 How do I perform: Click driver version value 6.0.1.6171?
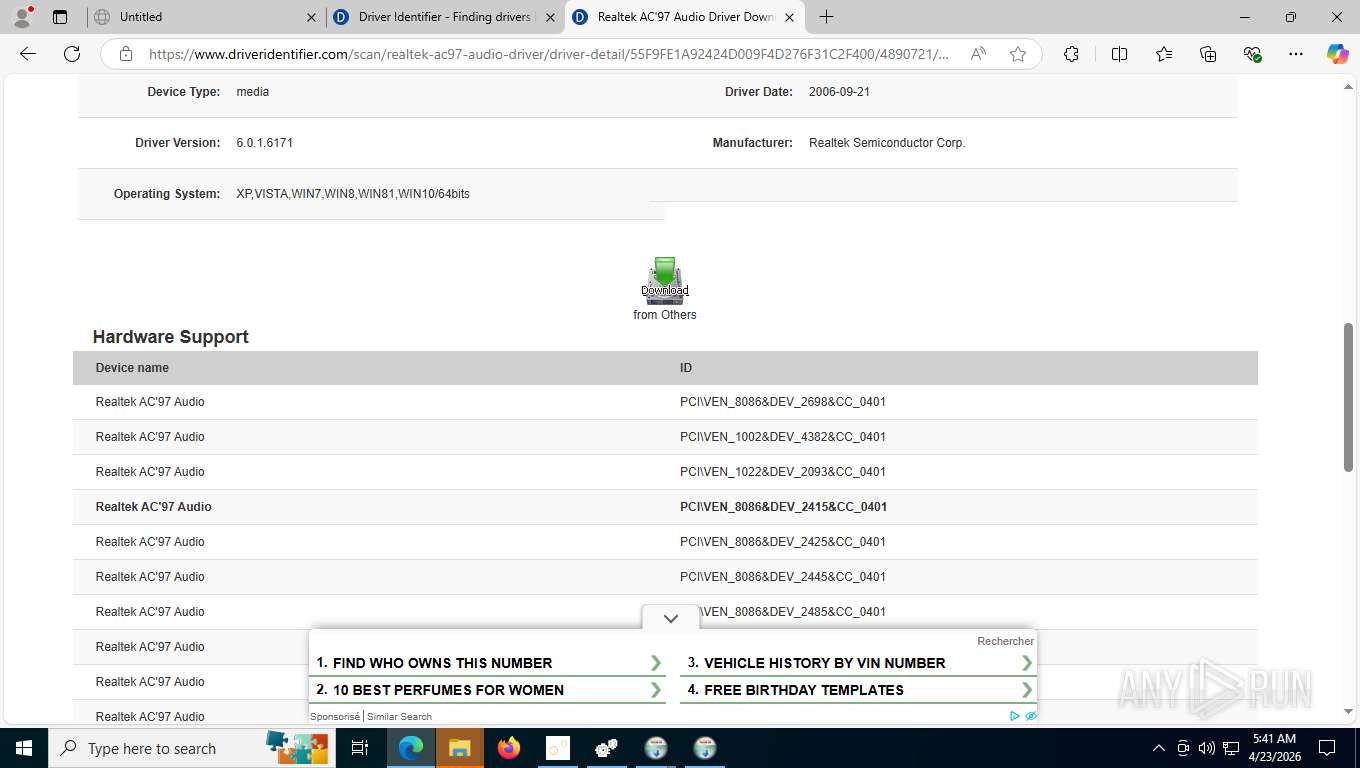coord(264,143)
